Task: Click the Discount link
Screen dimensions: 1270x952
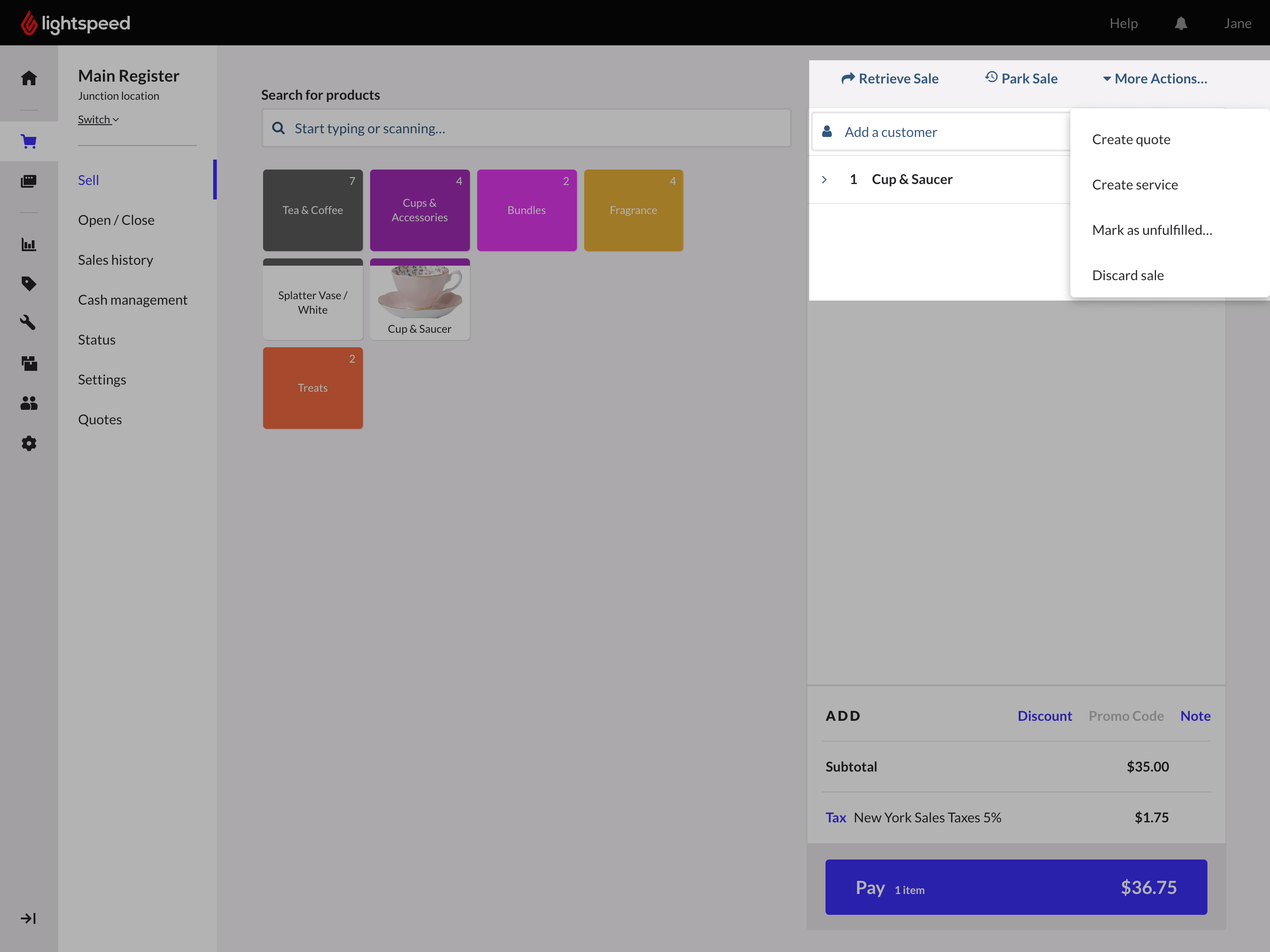Action: (1045, 715)
